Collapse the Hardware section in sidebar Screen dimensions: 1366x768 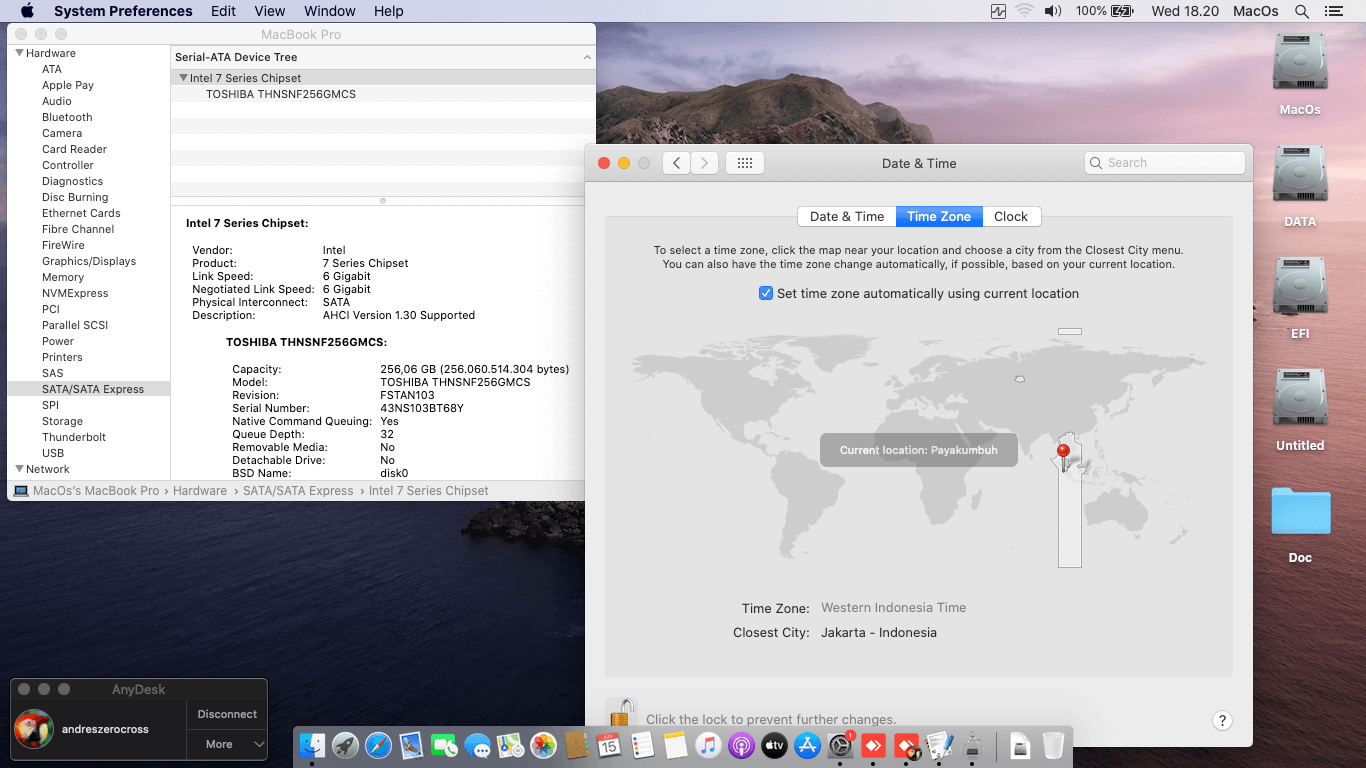click(x=19, y=53)
